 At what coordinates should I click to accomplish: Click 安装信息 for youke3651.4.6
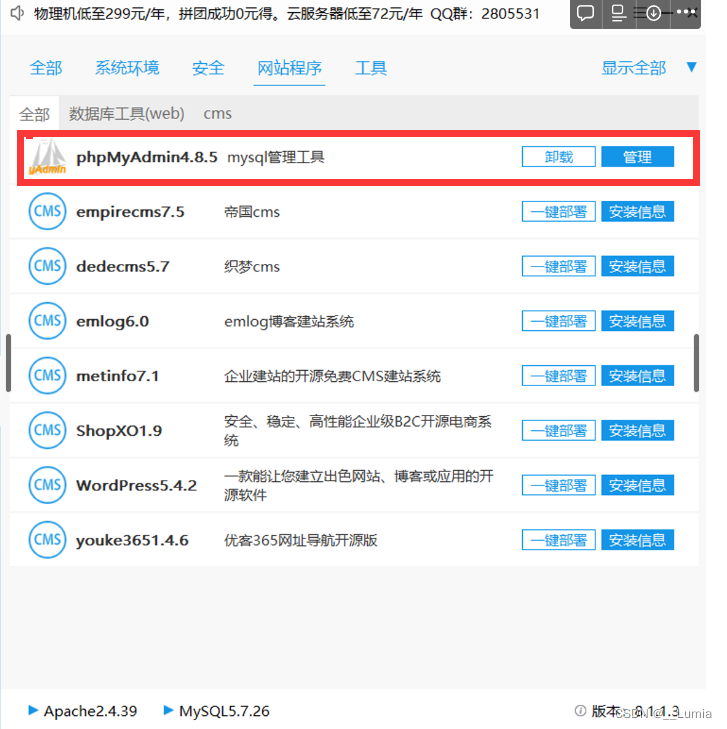coord(637,540)
